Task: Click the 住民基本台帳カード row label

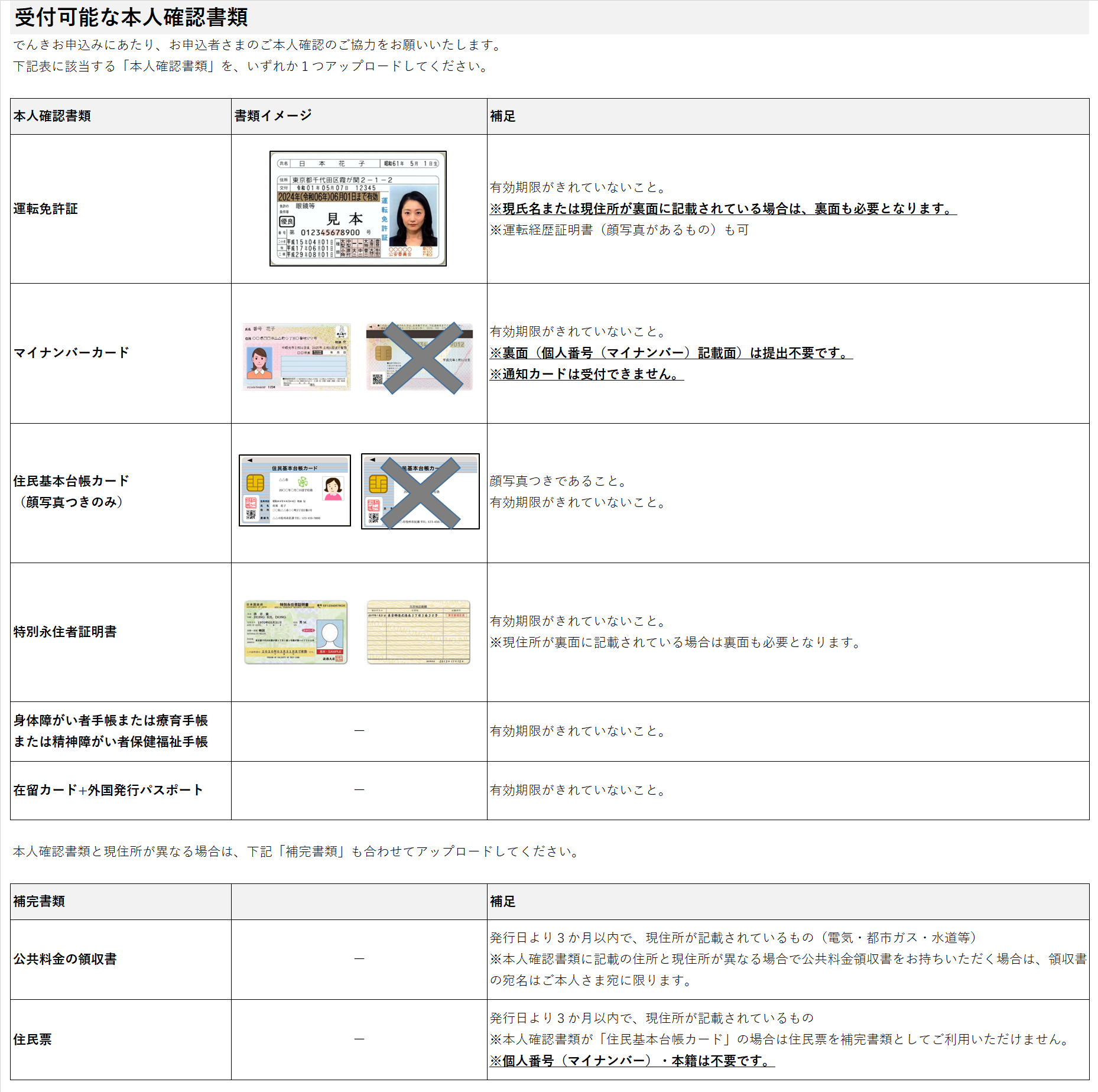Action: [x=72, y=481]
